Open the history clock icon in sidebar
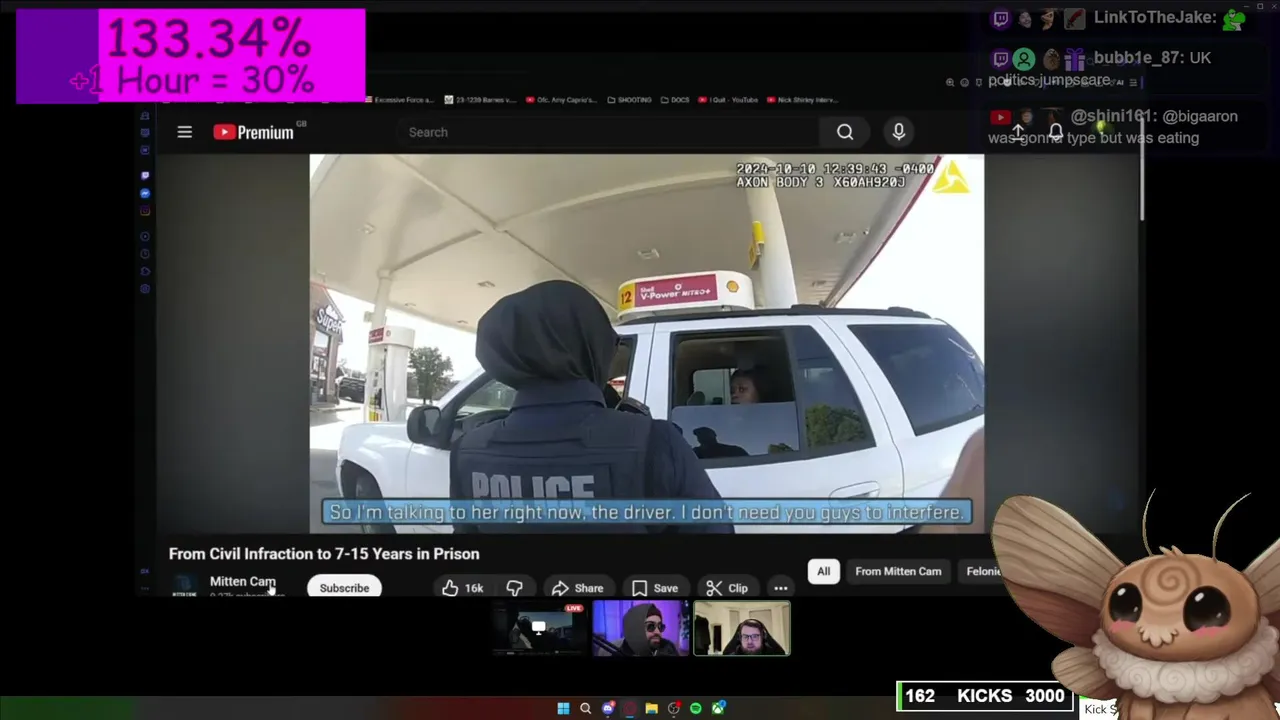Screen dimensions: 1280x720 [x=145, y=254]
